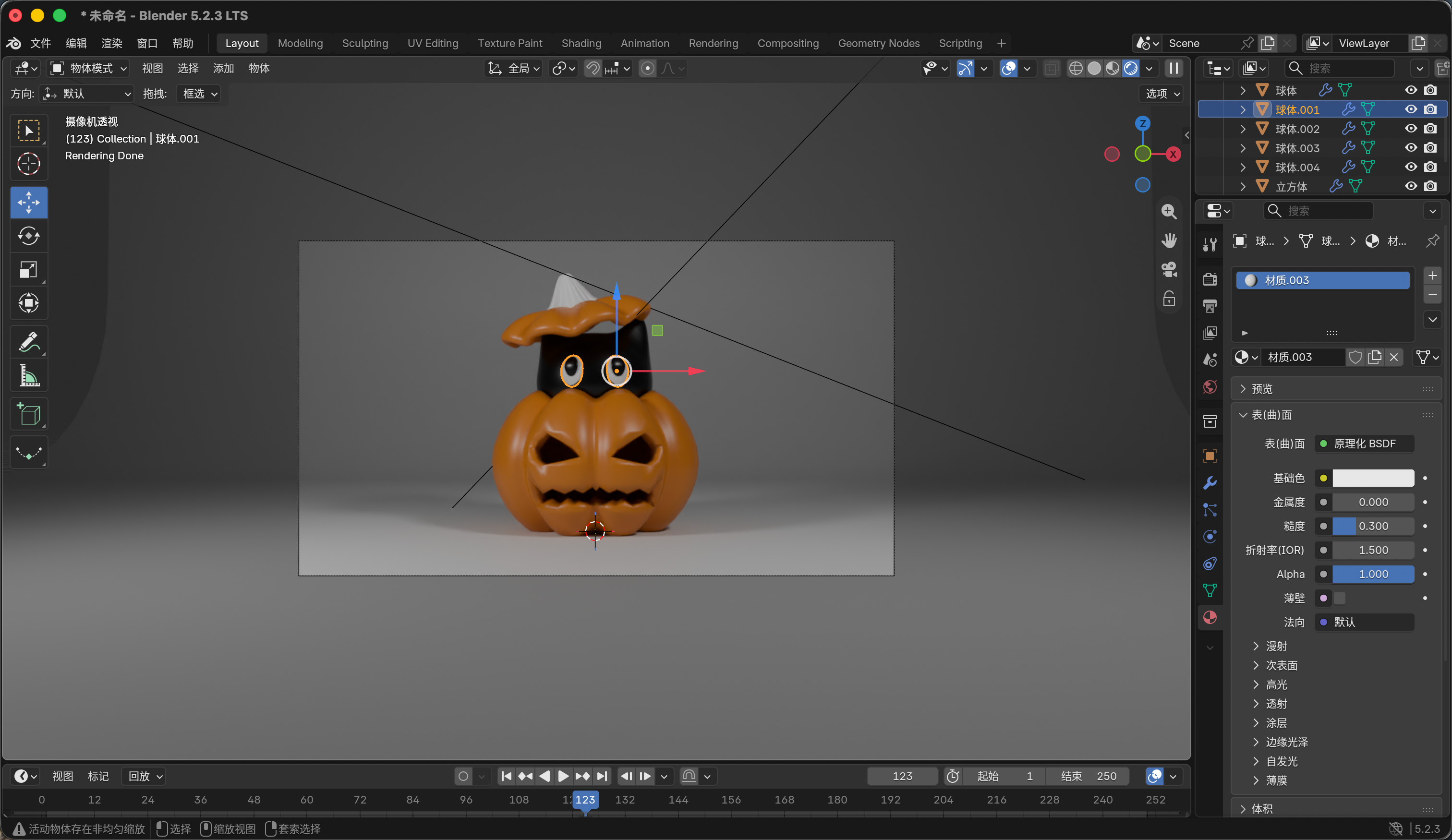Open the 物体模式 mode dropdown
Screen dimensions: 1452x840
[x=88, y=69]
